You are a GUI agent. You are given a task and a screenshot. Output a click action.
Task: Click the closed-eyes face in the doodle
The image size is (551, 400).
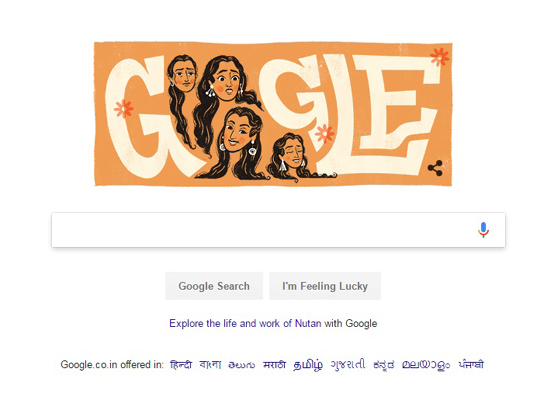[x=291, y=154]
